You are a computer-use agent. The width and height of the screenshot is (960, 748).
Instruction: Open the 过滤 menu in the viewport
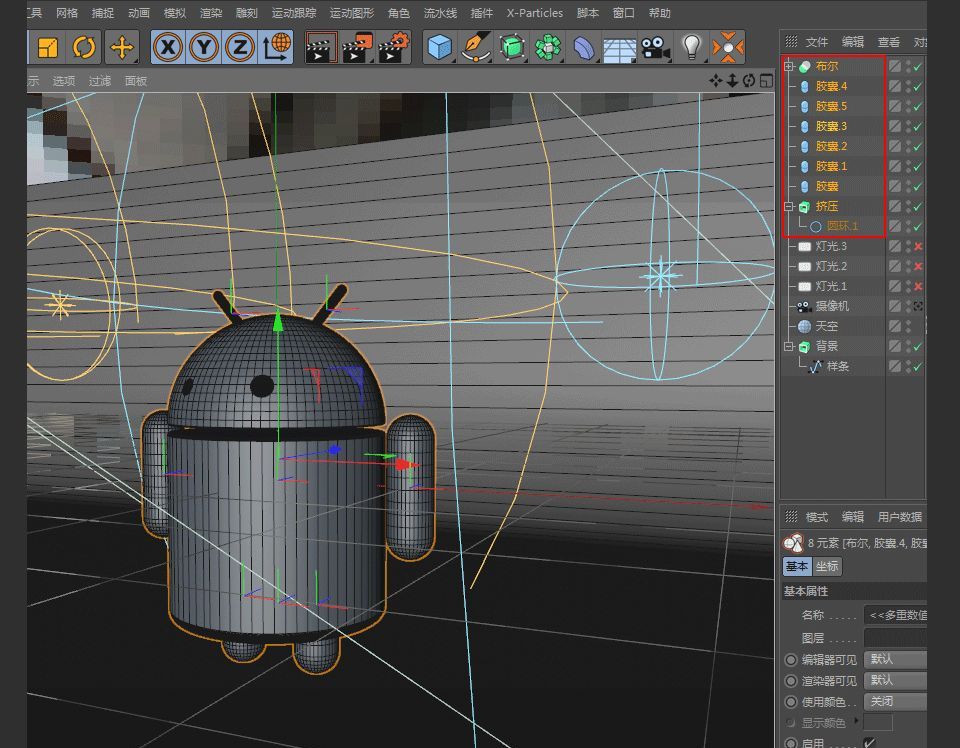pos(100,81)
